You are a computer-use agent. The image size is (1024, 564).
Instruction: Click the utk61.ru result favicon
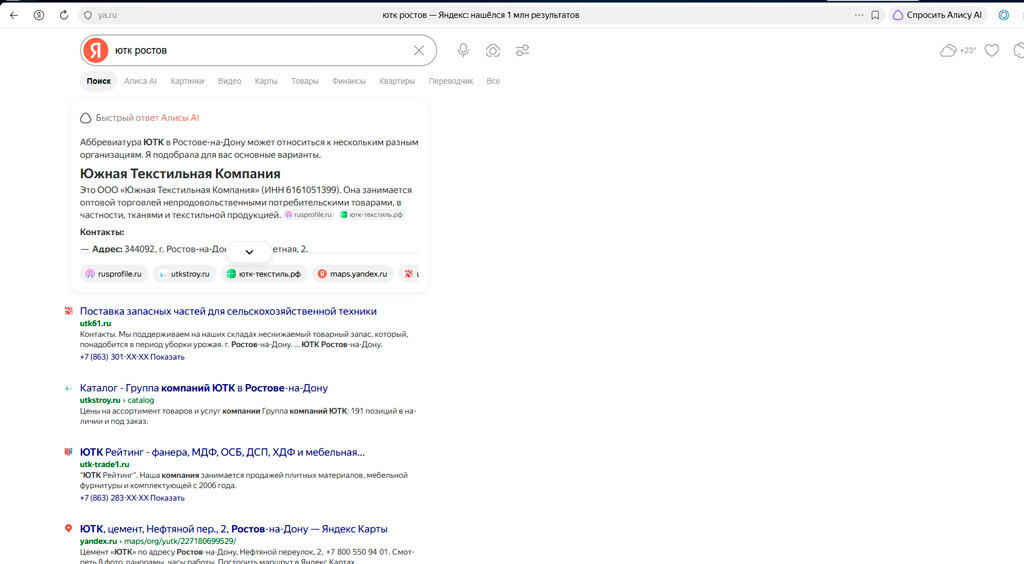[x=68, y=311]
